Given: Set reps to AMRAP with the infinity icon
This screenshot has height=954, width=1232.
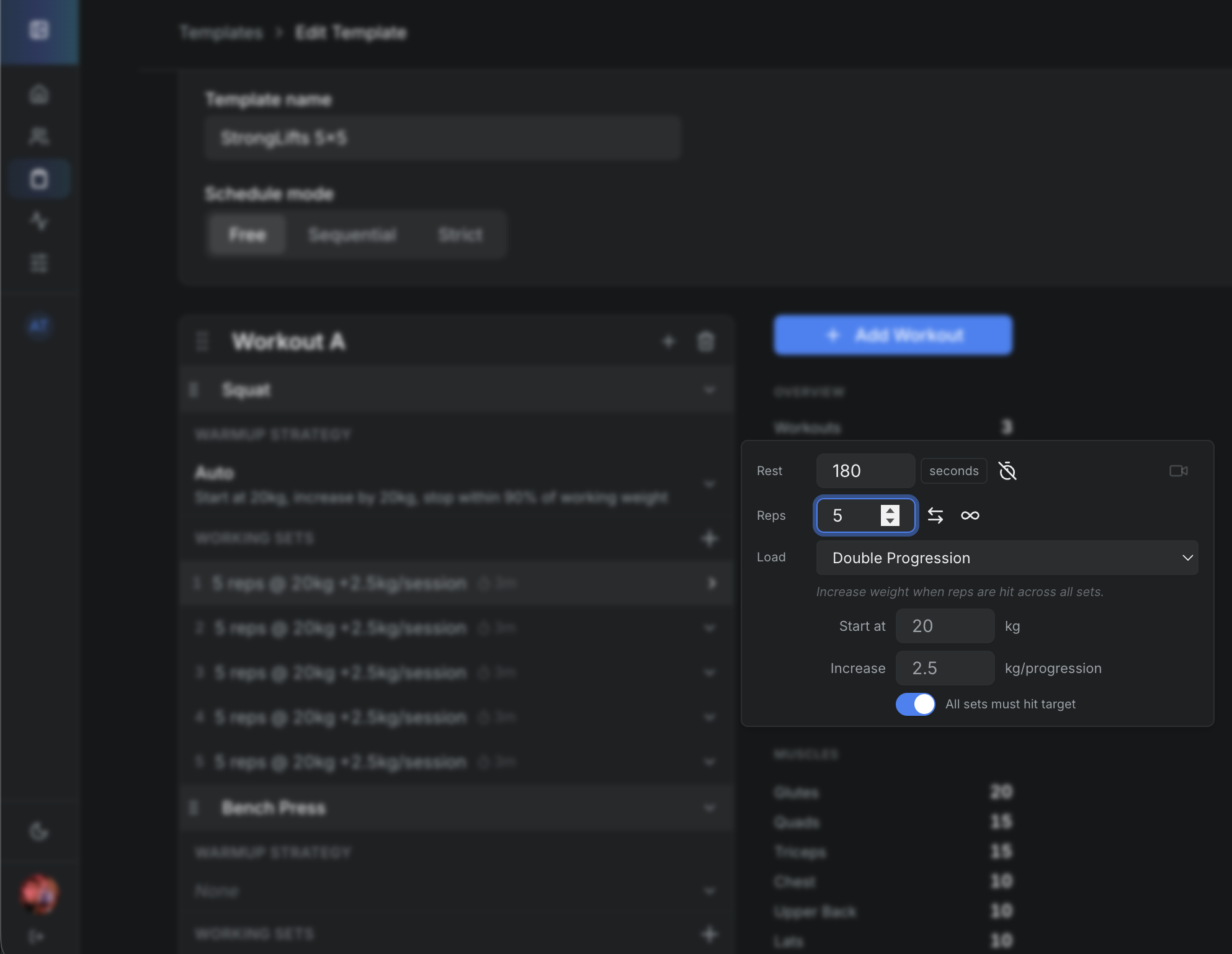Looking at the screenshot, I should (x=970, y=515).
